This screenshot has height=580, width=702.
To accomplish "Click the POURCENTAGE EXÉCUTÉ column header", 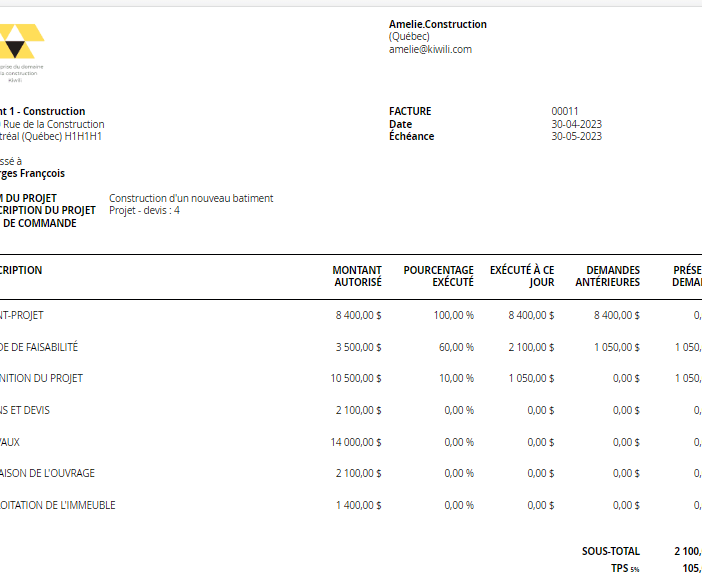I will (438, 276).
